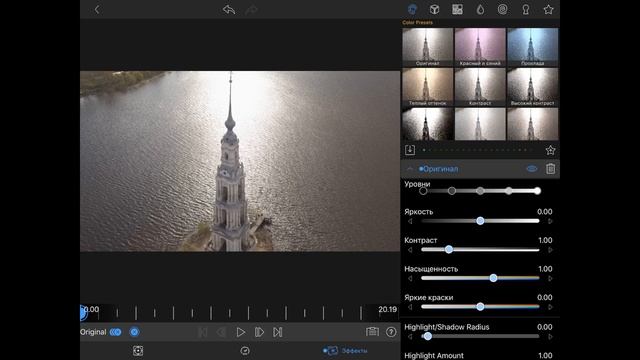Screen dimensions: 640x360
Task: Switch to the Frame and Fit tab
Action: [138, 351]
